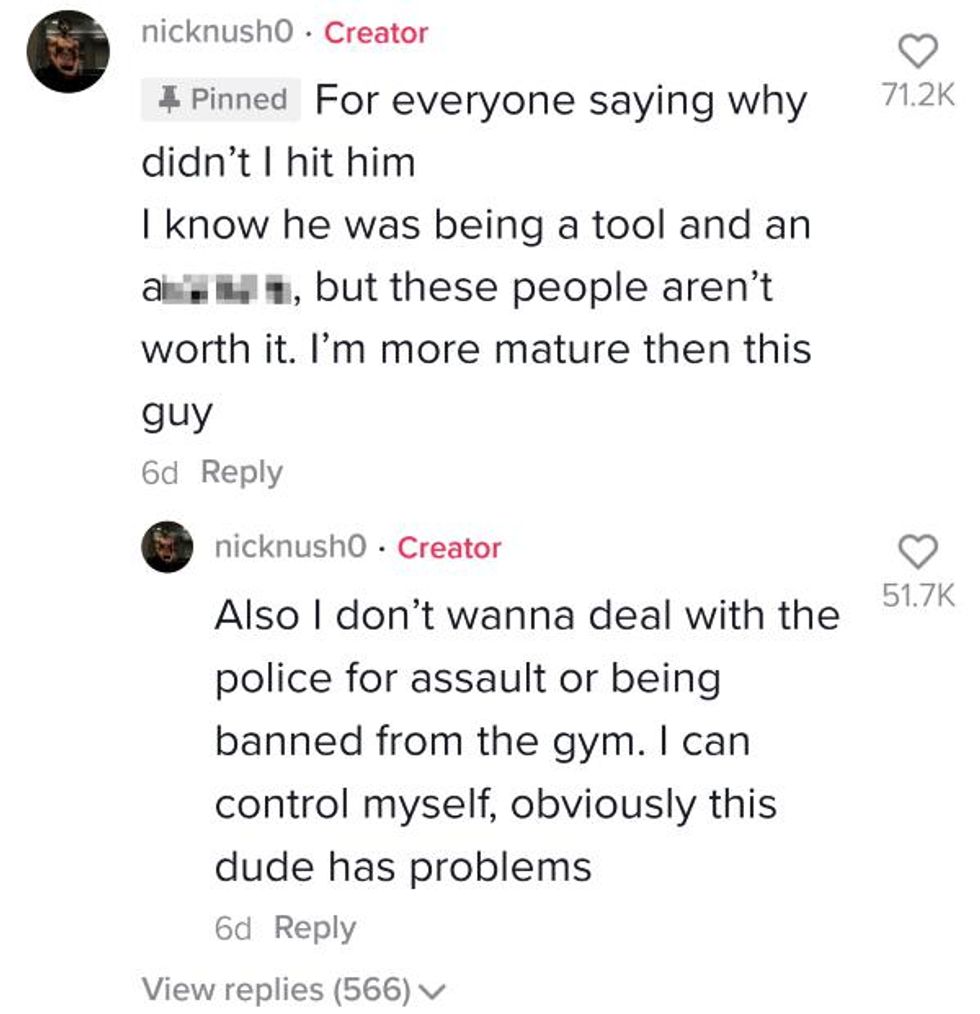Click the Creator badge on the reply
The height and width of the screenshot is (1014, 980).
click(449, 548)
